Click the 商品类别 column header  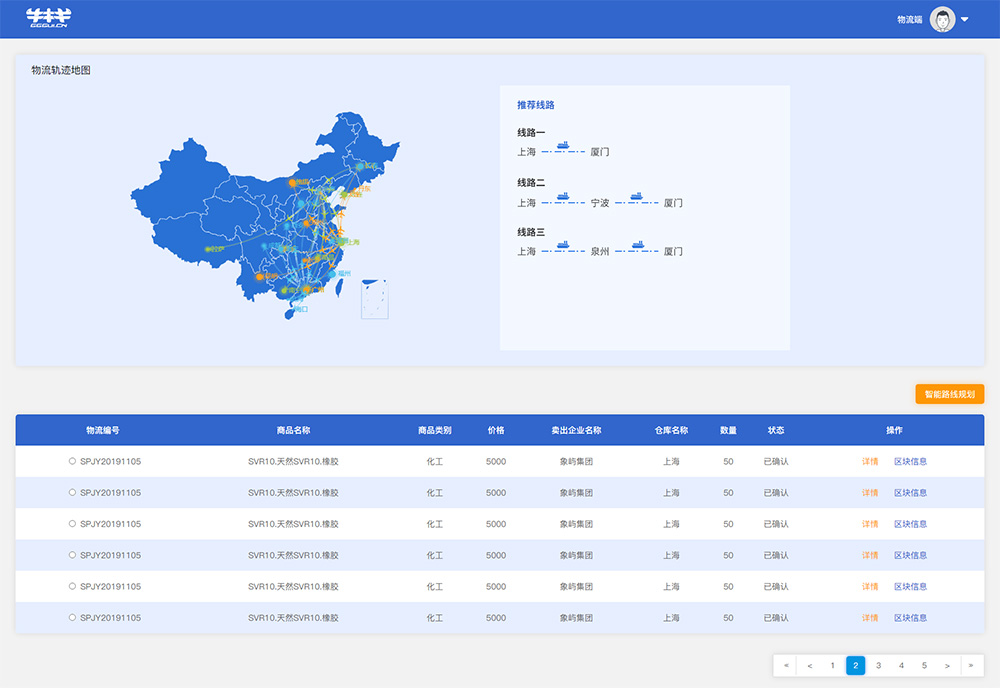click(x=434, y=430)
